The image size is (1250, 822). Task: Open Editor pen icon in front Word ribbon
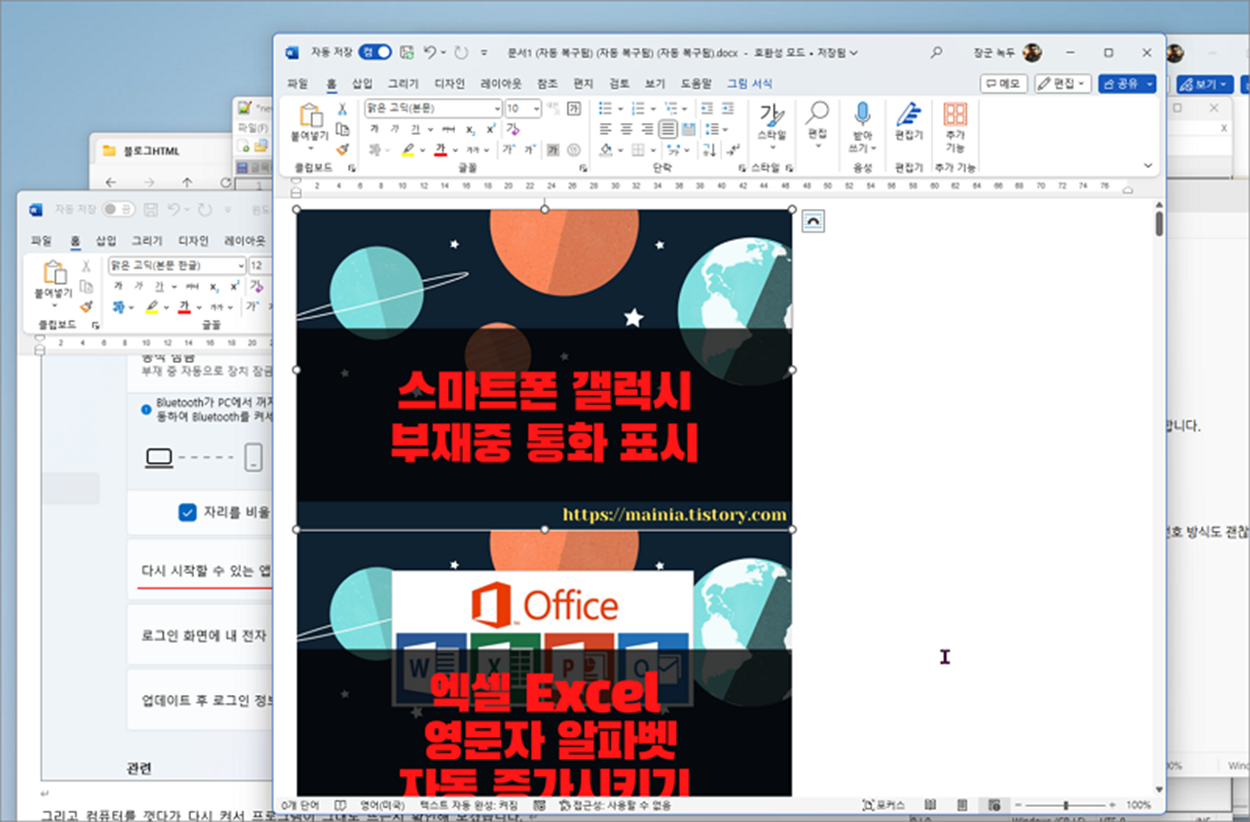(x=908, y=113)
